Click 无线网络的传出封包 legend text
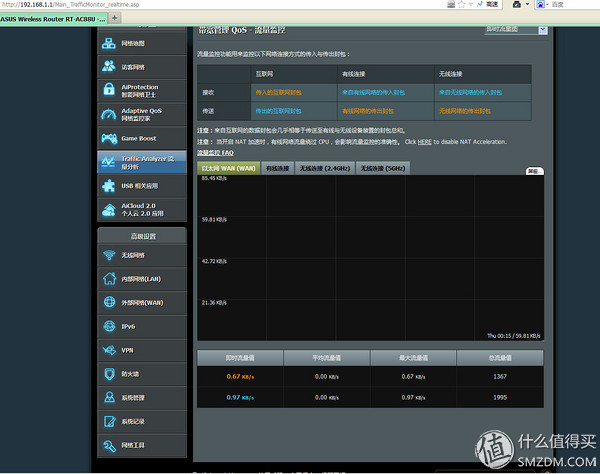 click(465, 111)
